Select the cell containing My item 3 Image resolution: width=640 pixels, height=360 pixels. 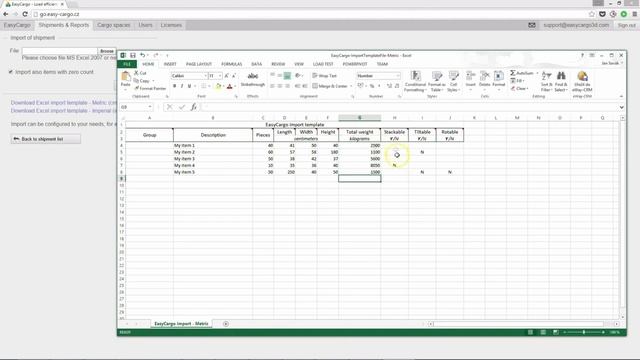tap(213, 159)
